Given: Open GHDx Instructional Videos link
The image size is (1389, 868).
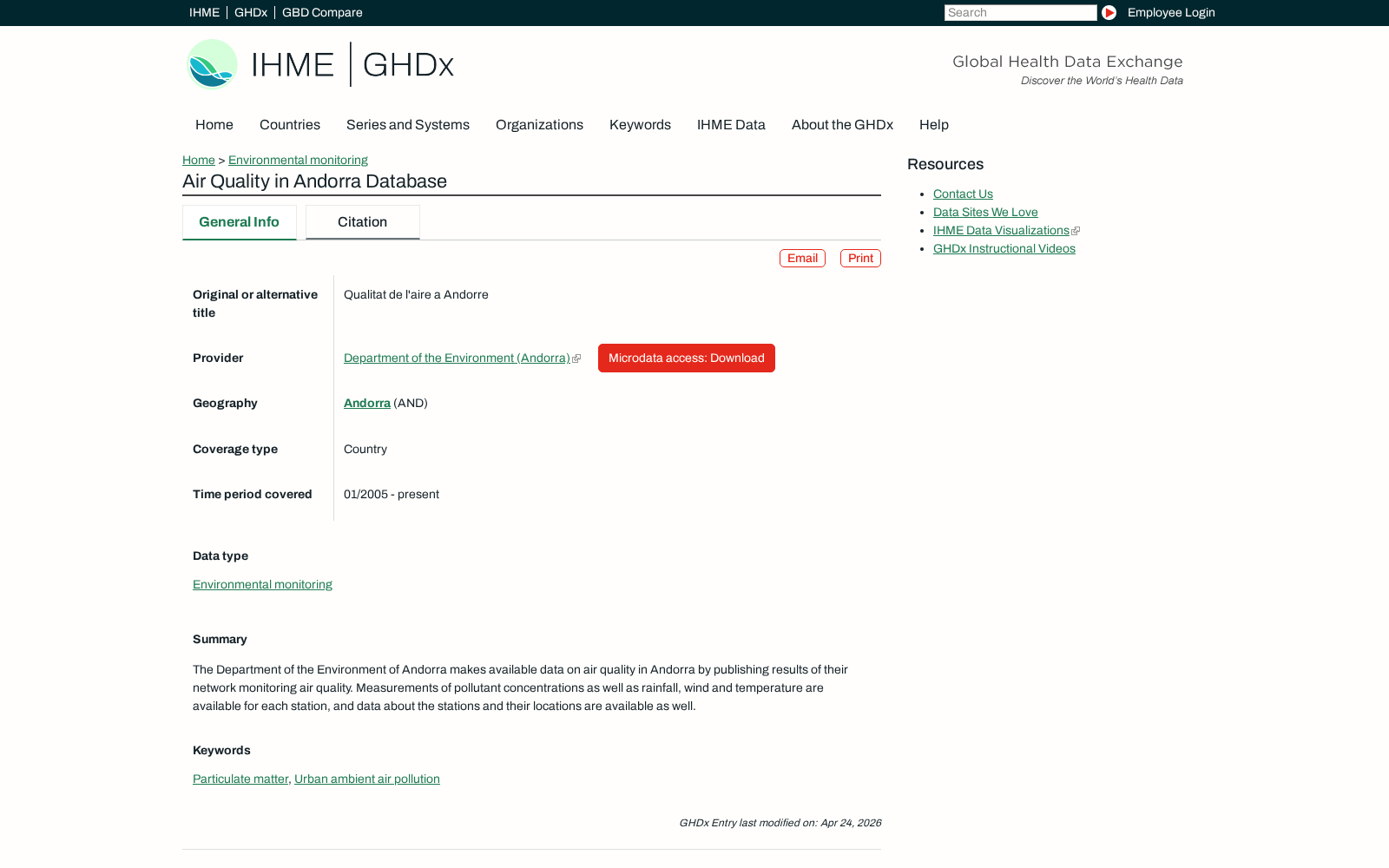Looking at the screenshot, I should (1004, 249).
